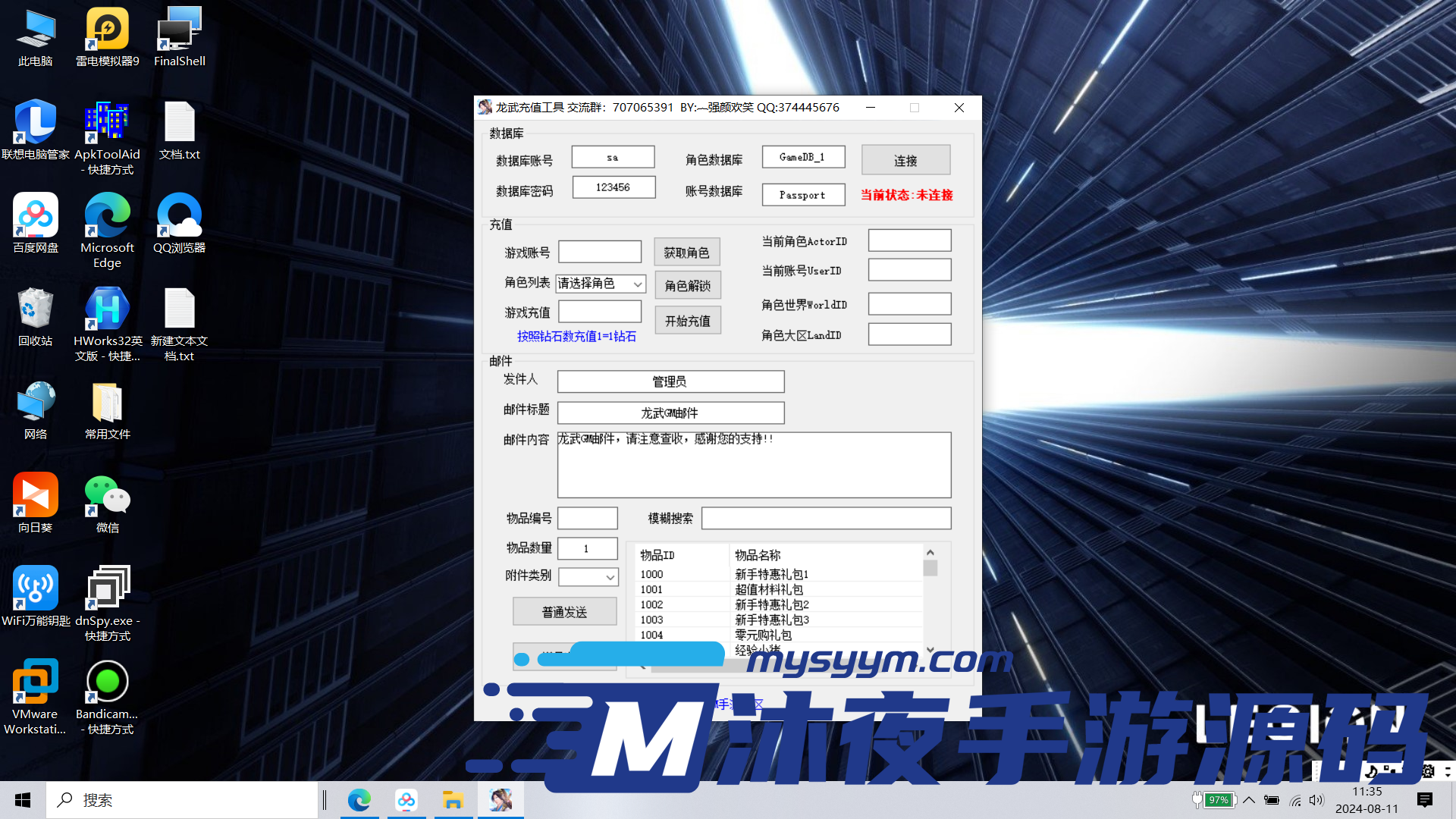The height and width of the screenshot is (819, 1456).
Task: Click the 游戏账号 input field
Action: click(x=600, y=252)
